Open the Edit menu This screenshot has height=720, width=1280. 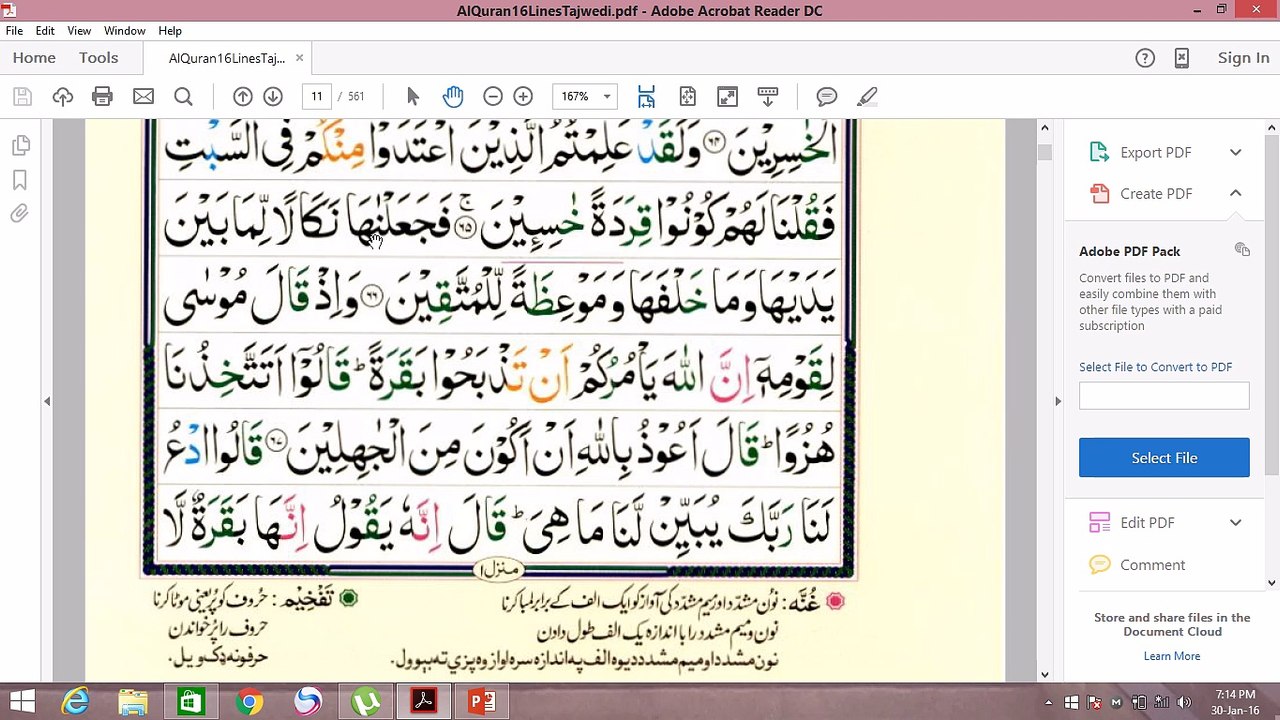tap(45, 31)
